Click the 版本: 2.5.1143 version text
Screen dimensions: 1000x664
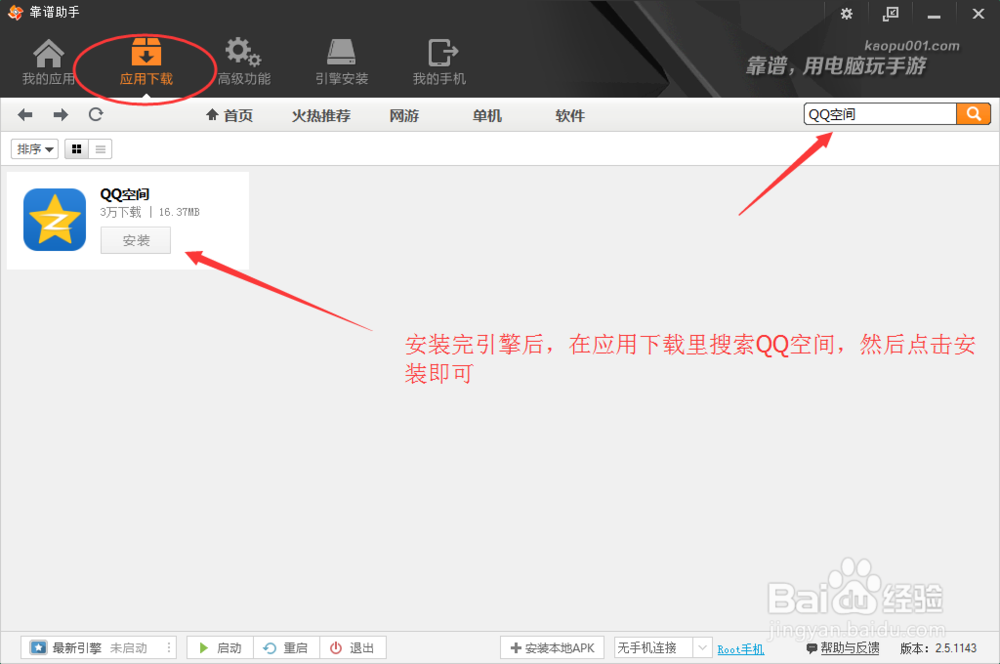[938, 648]
